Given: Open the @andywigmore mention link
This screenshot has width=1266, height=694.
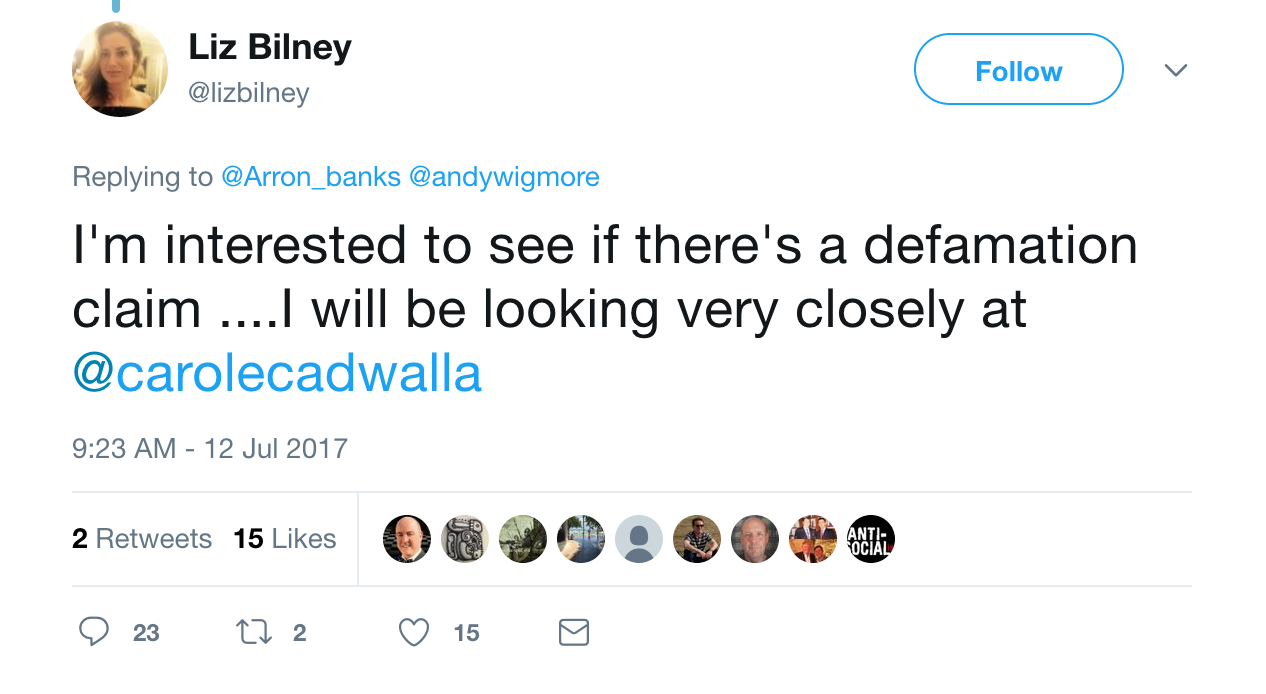Looking at the screenshot, I should tap(504, 177).
